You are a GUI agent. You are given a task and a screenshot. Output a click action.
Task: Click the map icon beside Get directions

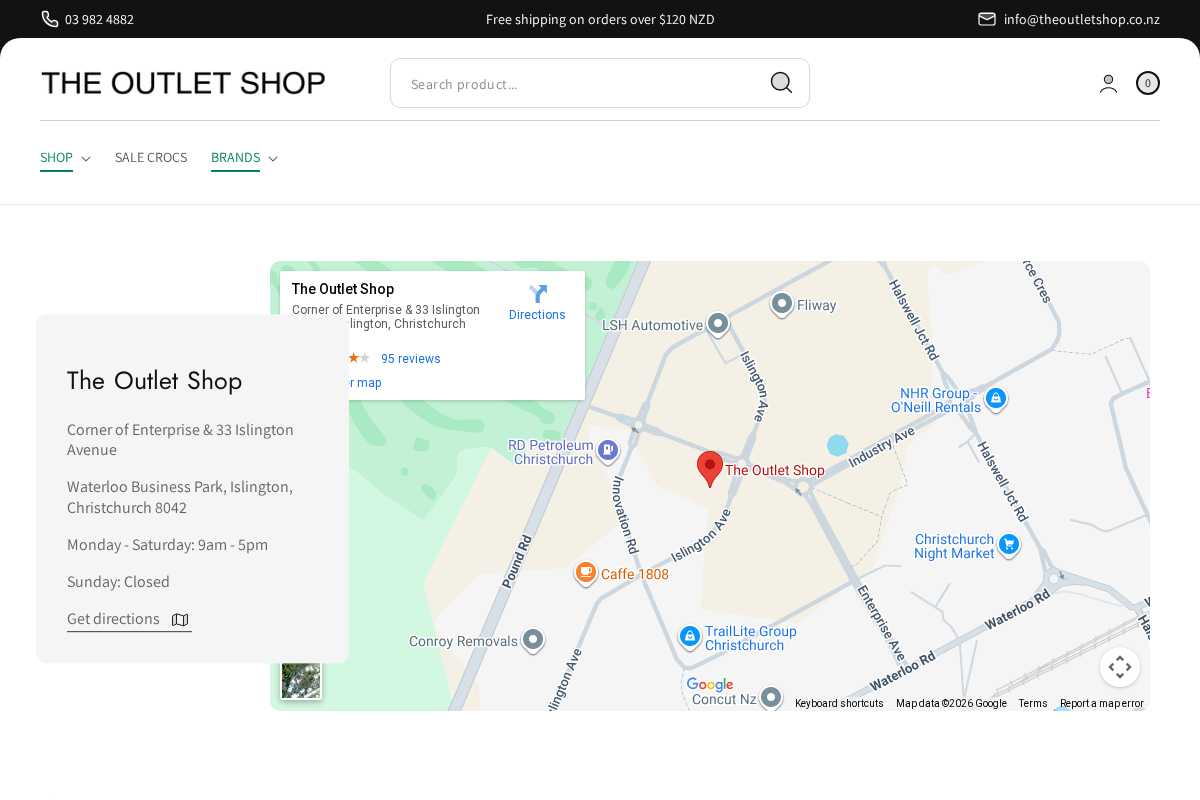tap(180, 619)
